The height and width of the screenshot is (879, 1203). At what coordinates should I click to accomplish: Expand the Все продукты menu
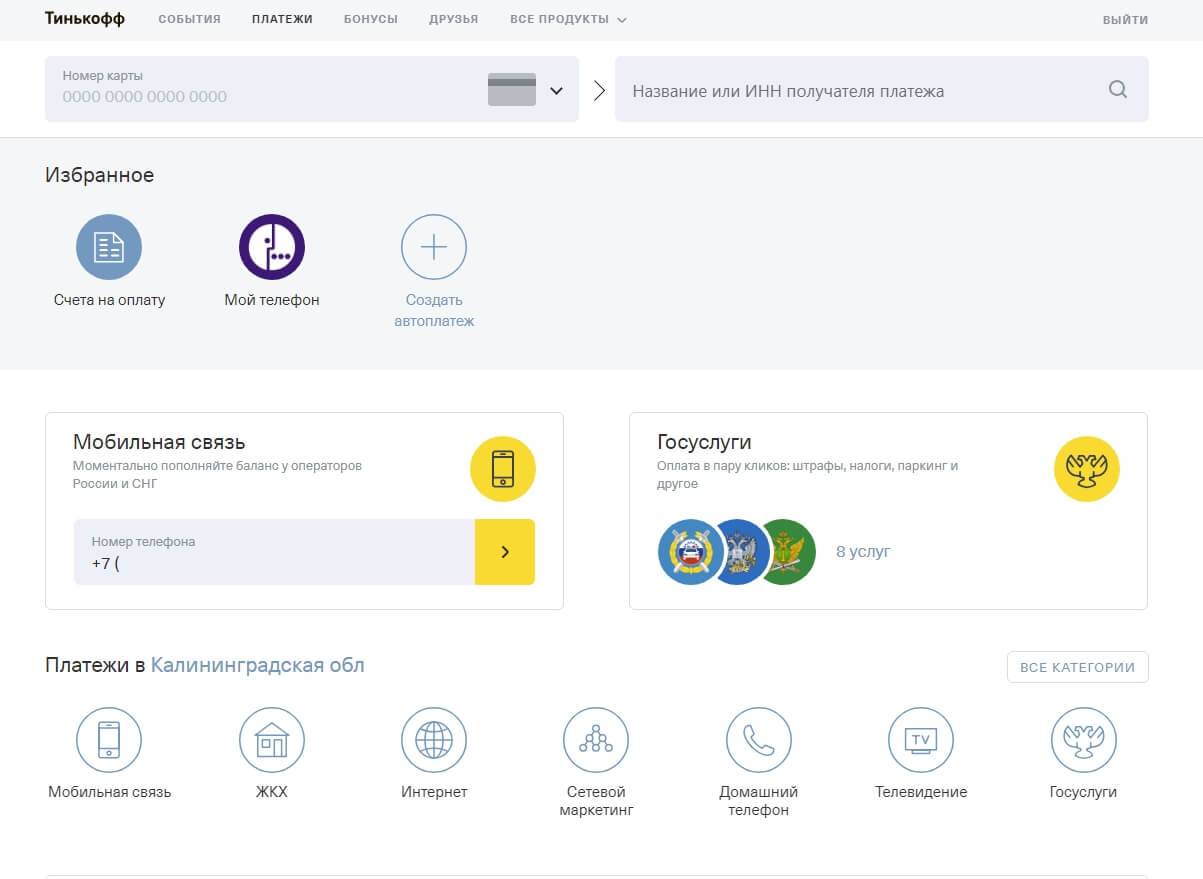point(568,19)
